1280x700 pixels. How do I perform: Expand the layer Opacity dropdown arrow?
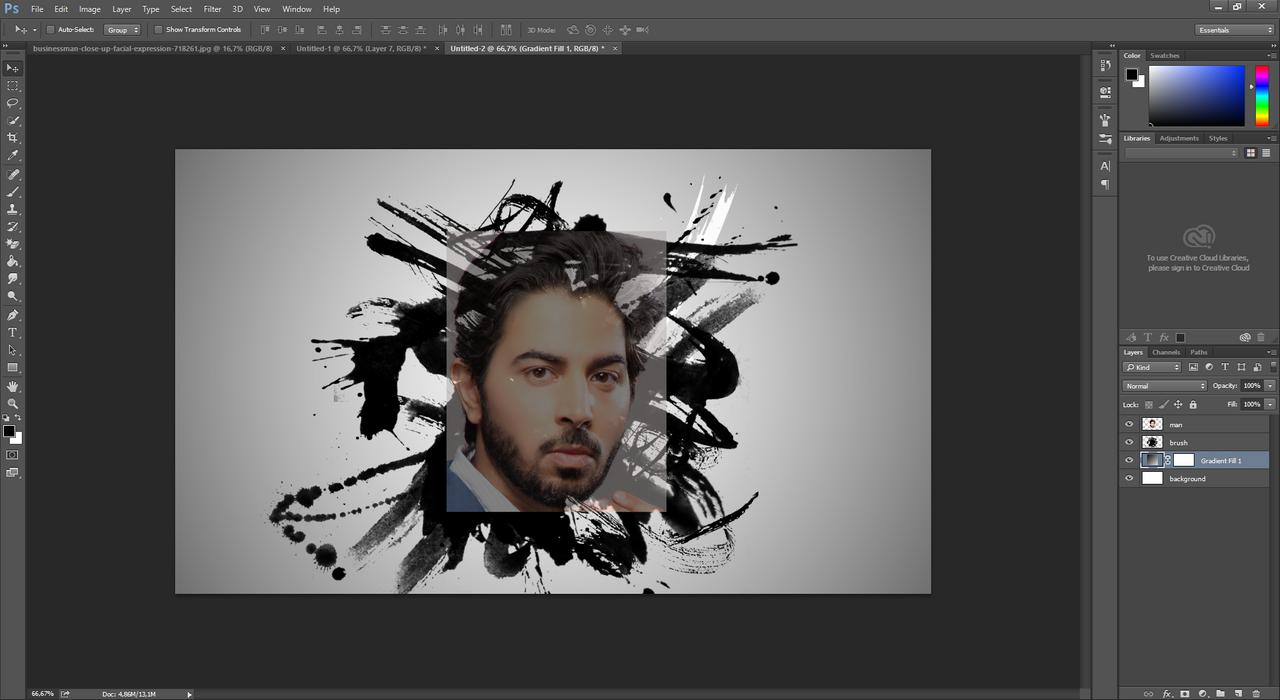[1270, 386]
